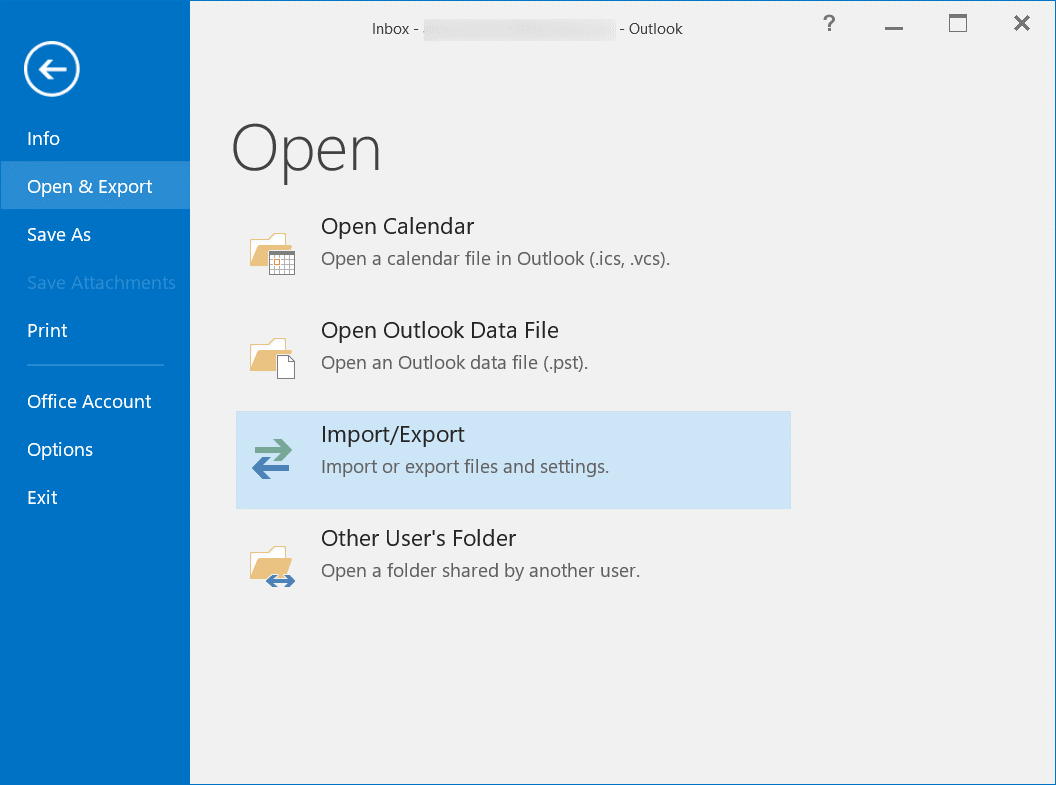The width and height of the screenshot is (1056, 785).
Task: Click the Open Calendar heading
Action: [397, 226]
